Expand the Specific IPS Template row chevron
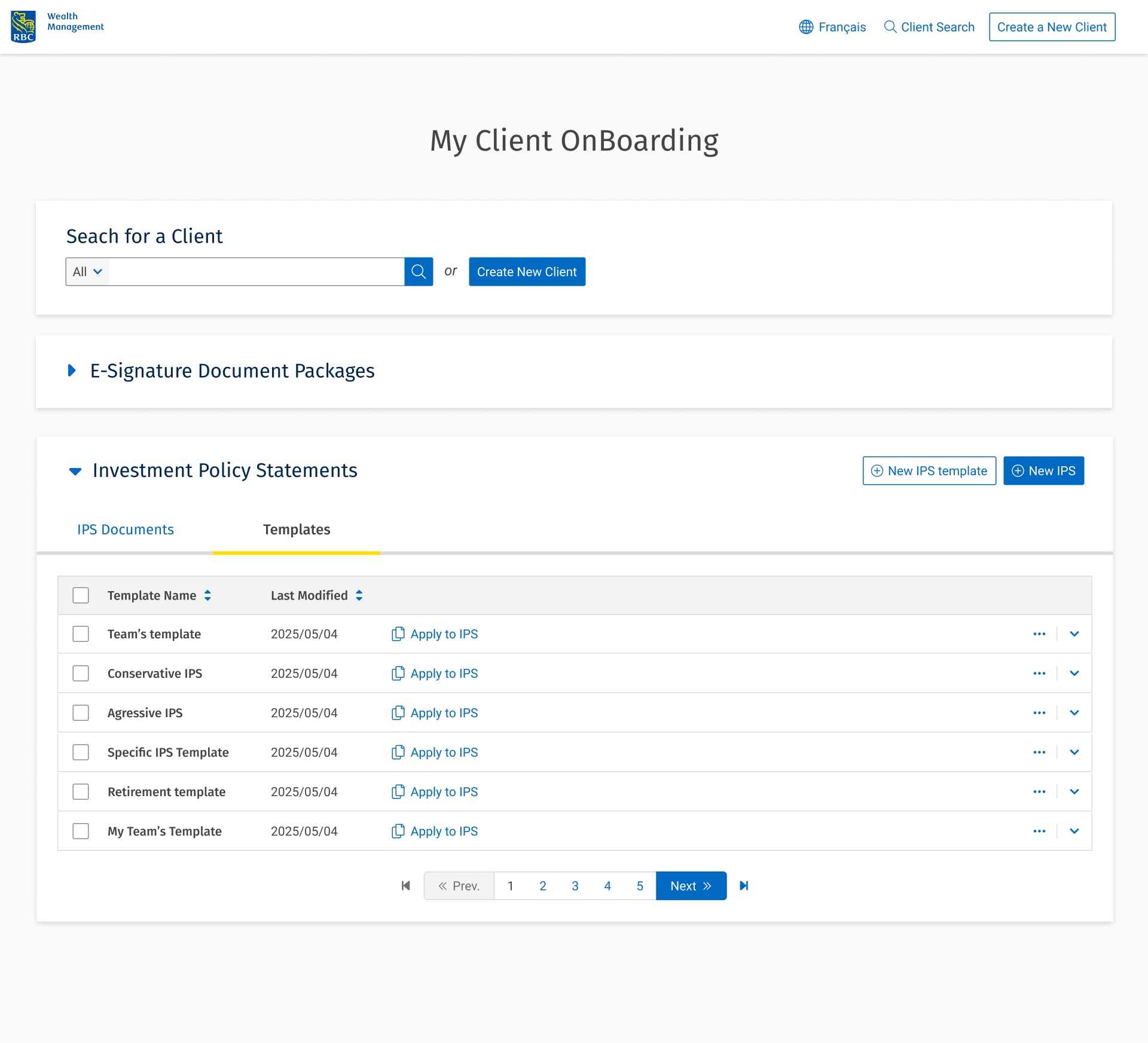The width and height of the screenshot is (1148, 1043). click(1074, 753)
